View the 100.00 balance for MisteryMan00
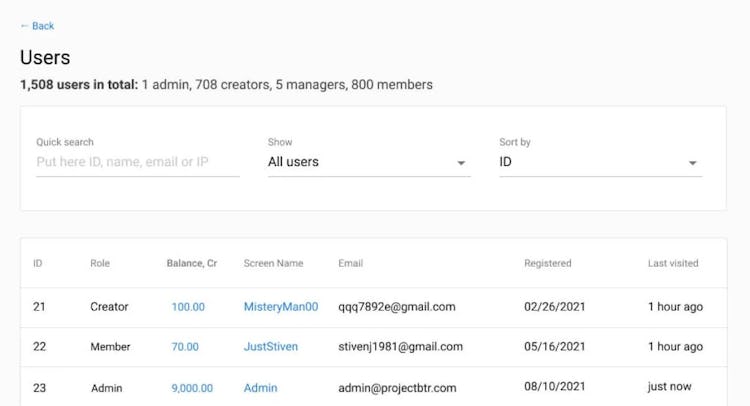Screen dimensions: 750x406 (x=188, y=307)
